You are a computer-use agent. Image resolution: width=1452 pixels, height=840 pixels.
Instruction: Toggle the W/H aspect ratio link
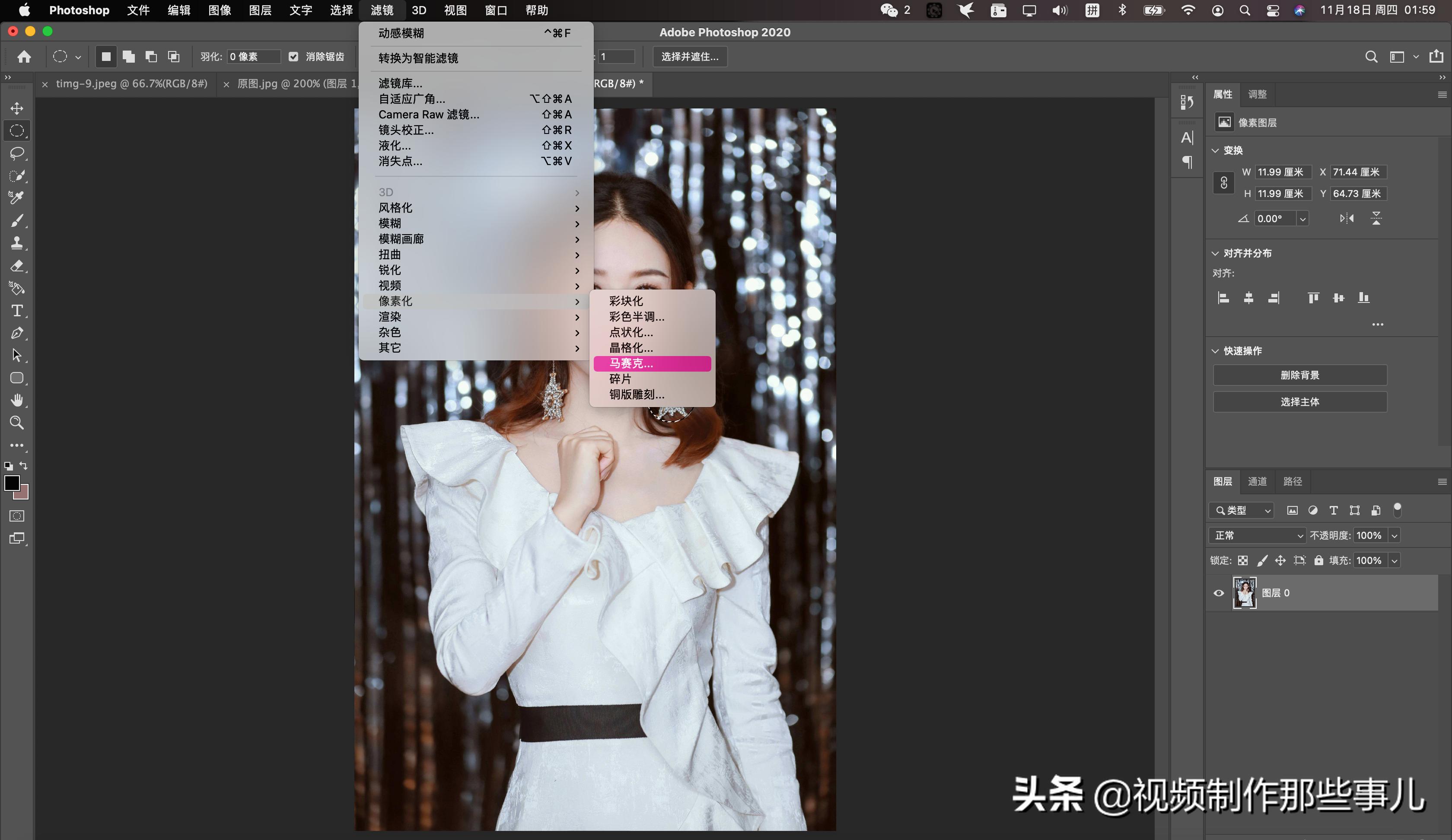click(x=1223, y=183)
